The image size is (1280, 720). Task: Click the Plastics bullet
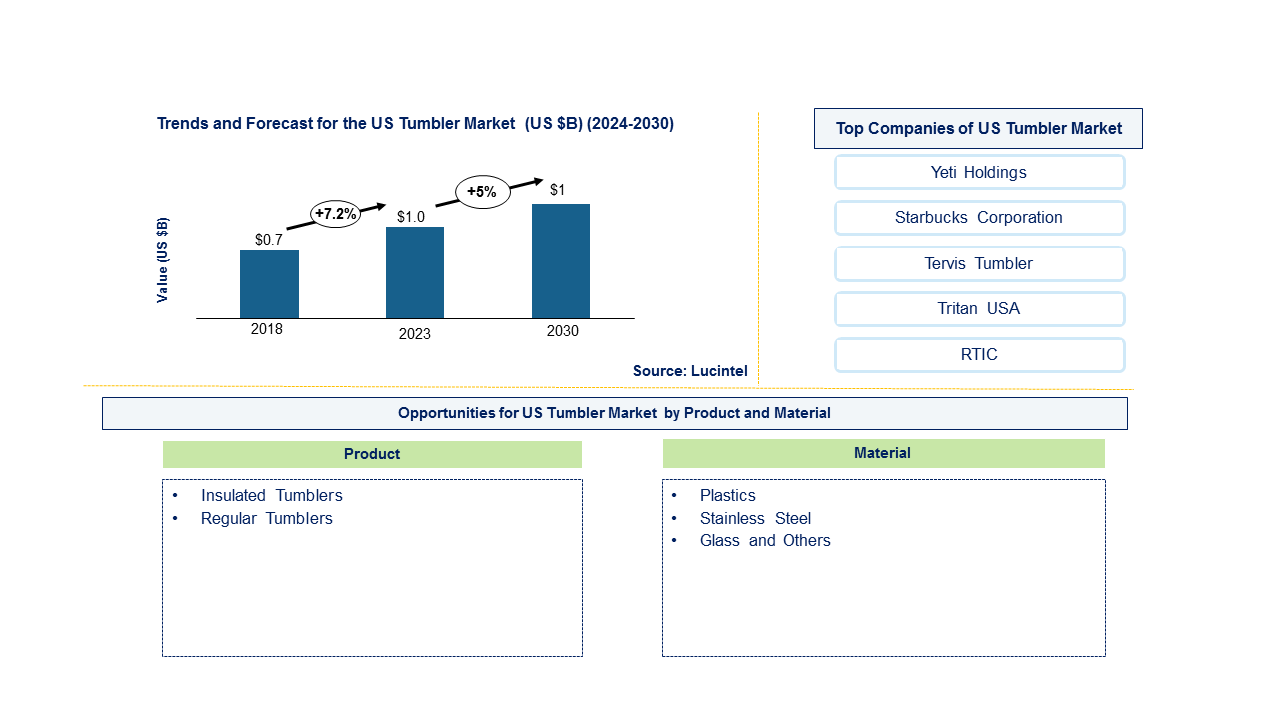727,496
